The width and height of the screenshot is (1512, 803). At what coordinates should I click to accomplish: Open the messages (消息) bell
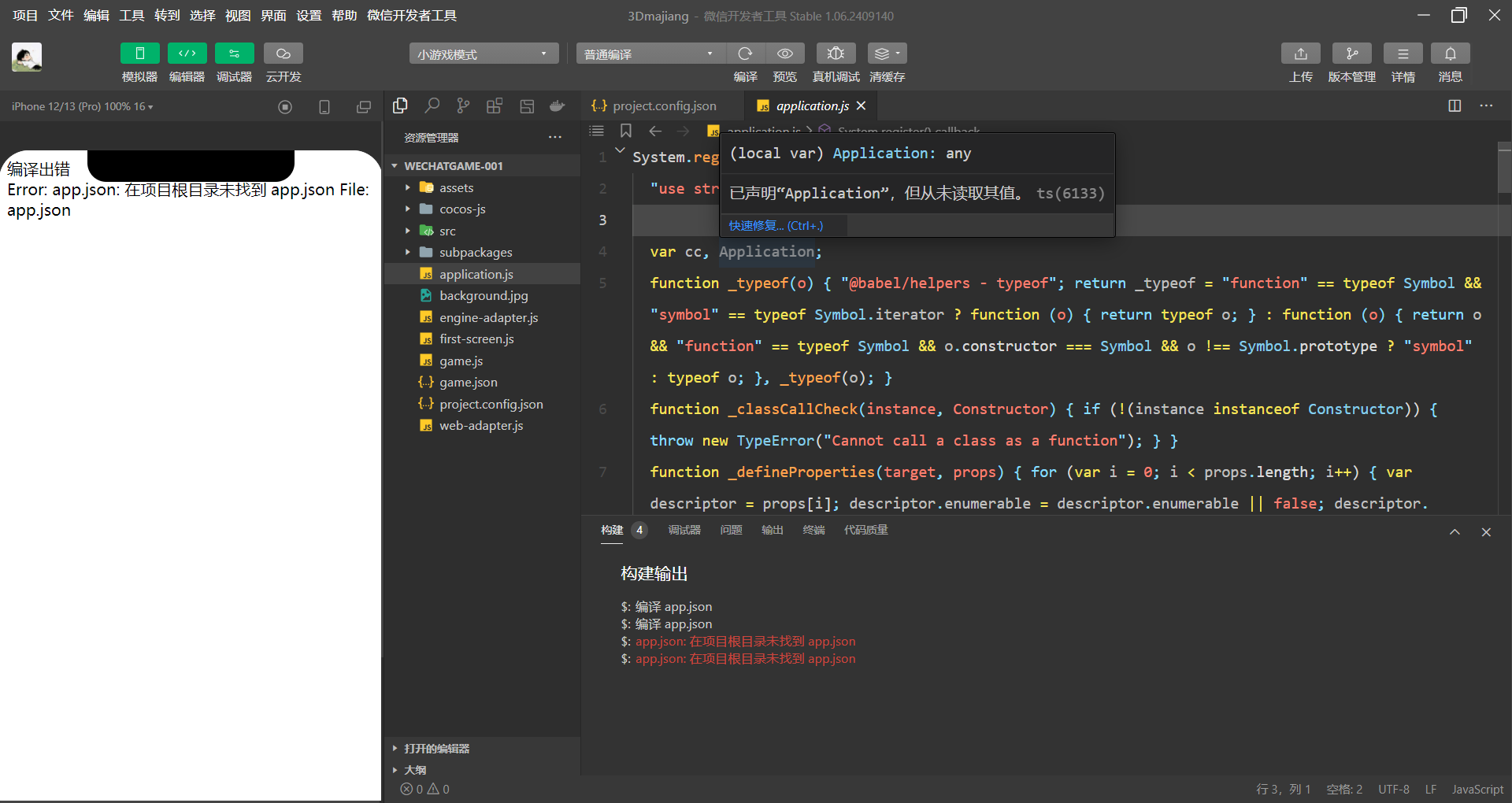coord(1451,54)
